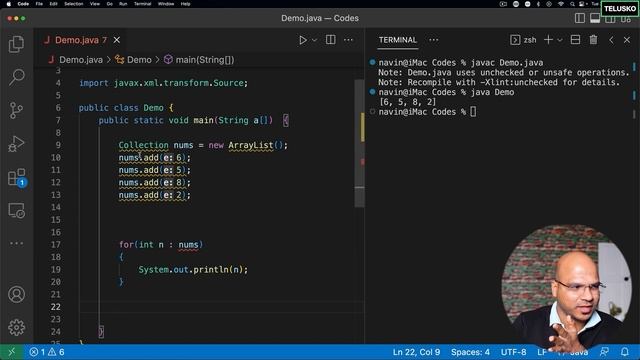Open the Code menu in menu bar
Image resolution: width=640 pixels, height=360 pixels.
click(x=23, y=4)
